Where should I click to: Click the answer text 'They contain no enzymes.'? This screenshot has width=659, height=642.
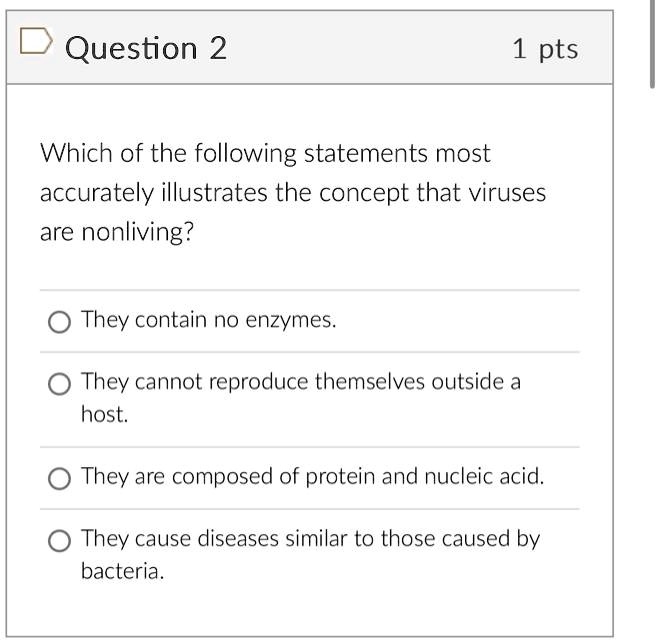tap(209, 320)
